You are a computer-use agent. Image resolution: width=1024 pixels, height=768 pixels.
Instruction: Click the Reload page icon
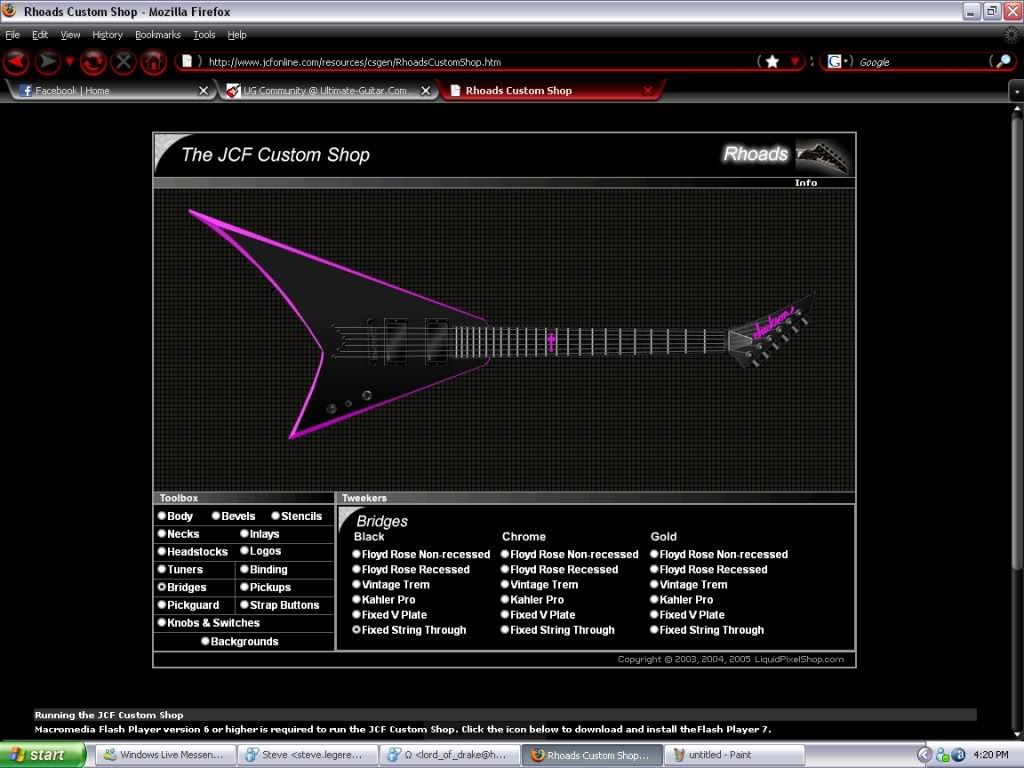(93, 62)
